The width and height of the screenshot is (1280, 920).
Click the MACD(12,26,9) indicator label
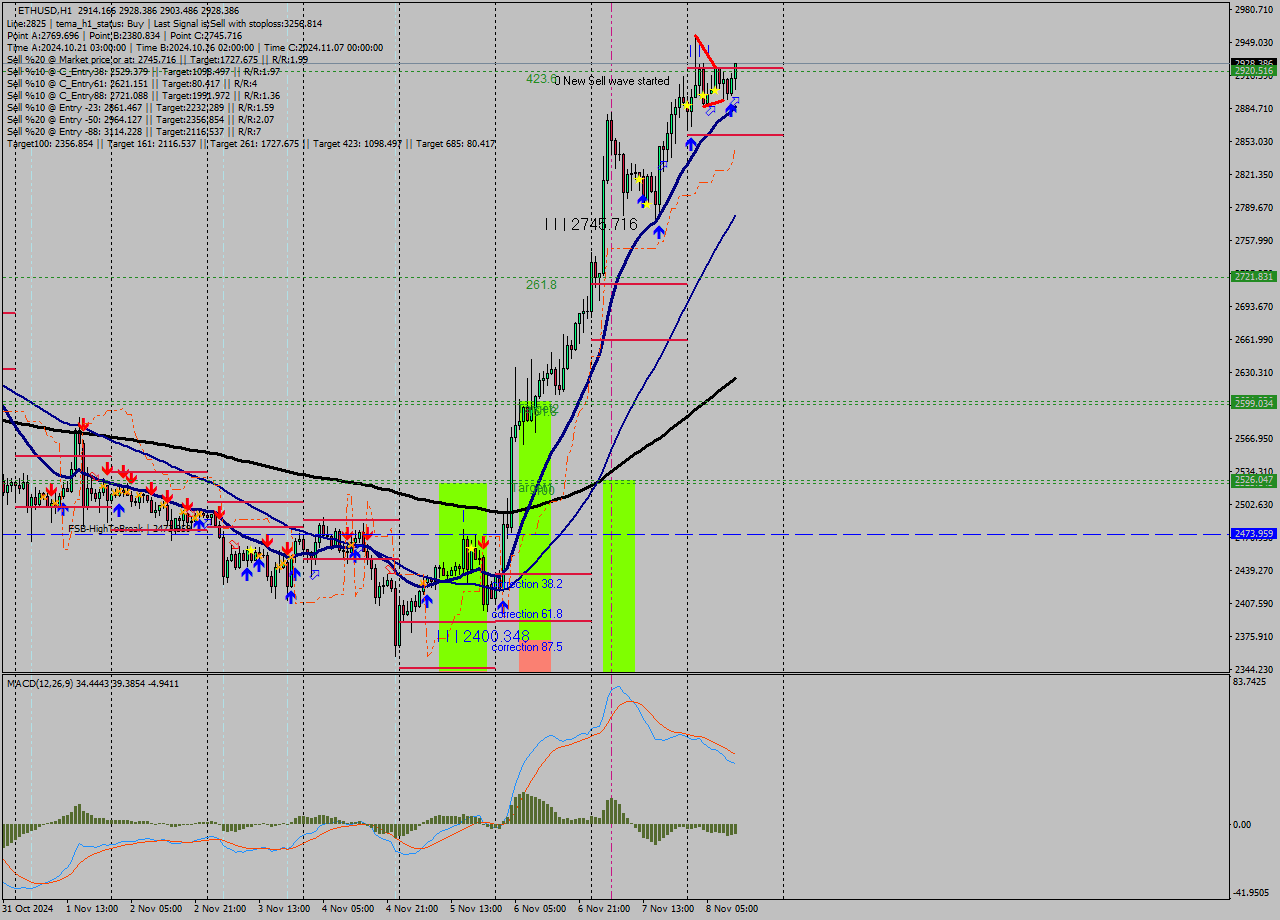[x=93, y=683]
